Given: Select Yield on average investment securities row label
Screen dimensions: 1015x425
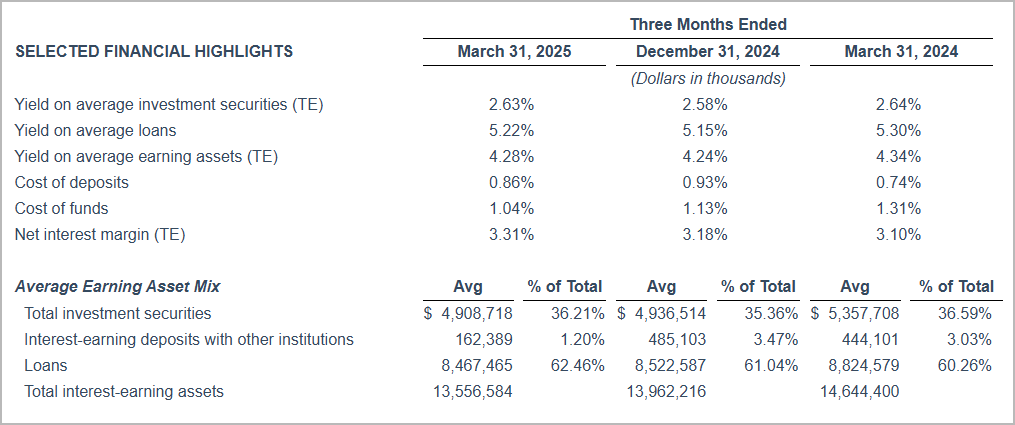Looking at the screenshot, I should 169,104.
